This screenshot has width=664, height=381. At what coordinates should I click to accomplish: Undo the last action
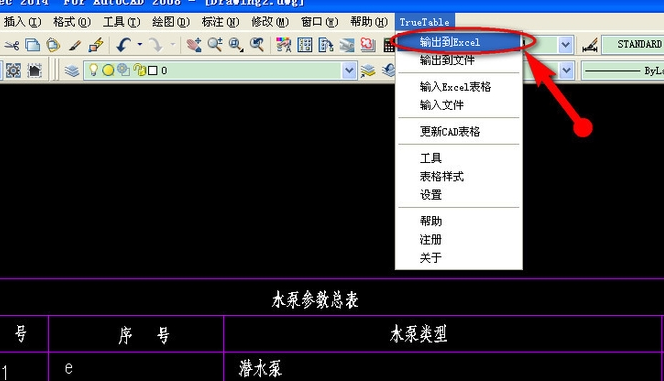[x=123, y=44]
